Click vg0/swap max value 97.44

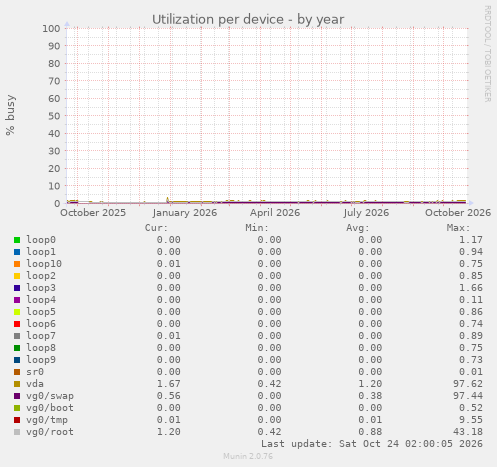468,396
